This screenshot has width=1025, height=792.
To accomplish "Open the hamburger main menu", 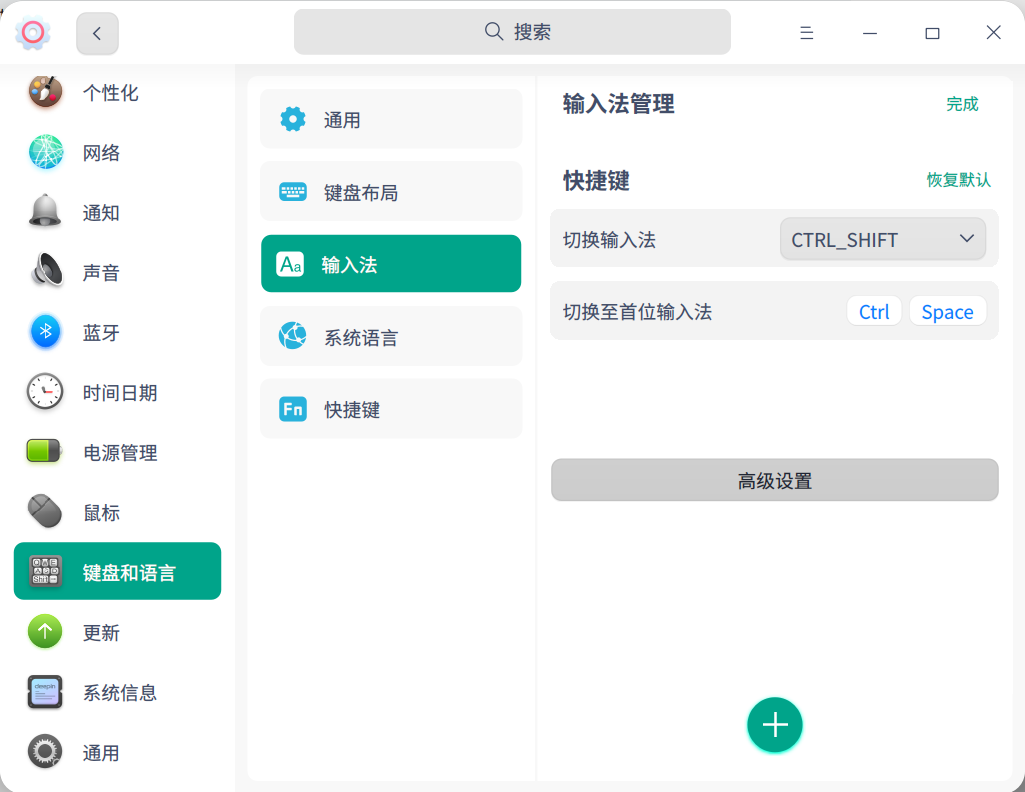I will 806,33.
